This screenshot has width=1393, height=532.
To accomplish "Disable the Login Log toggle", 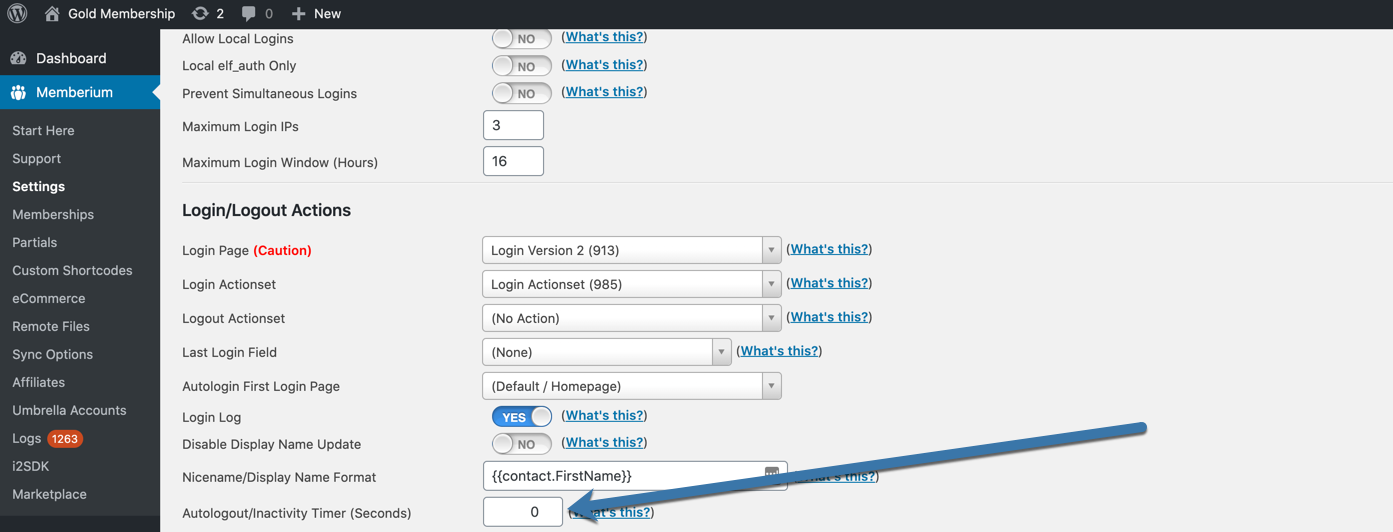I will coord(521,417).
